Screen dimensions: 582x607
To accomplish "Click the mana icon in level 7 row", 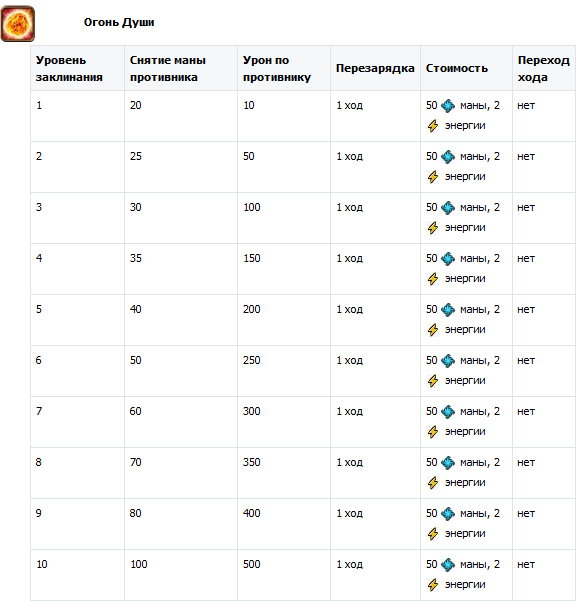I will [448, 412].
